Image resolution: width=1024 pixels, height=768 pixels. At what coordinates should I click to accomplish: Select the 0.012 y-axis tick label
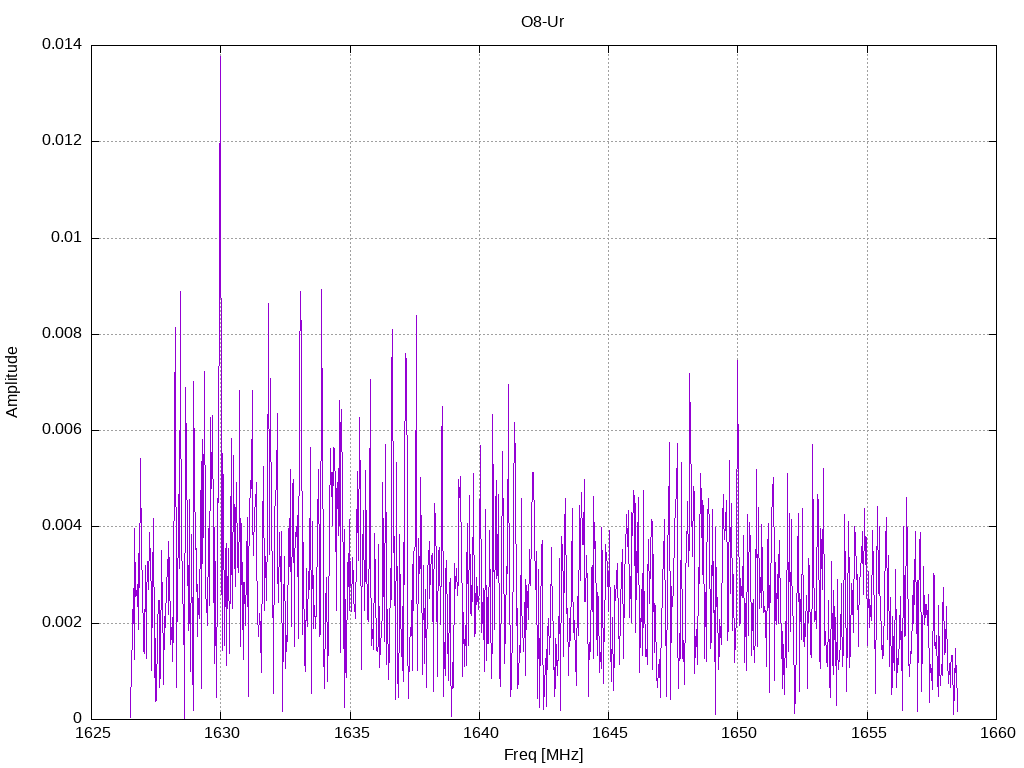(x=61, y=141)
